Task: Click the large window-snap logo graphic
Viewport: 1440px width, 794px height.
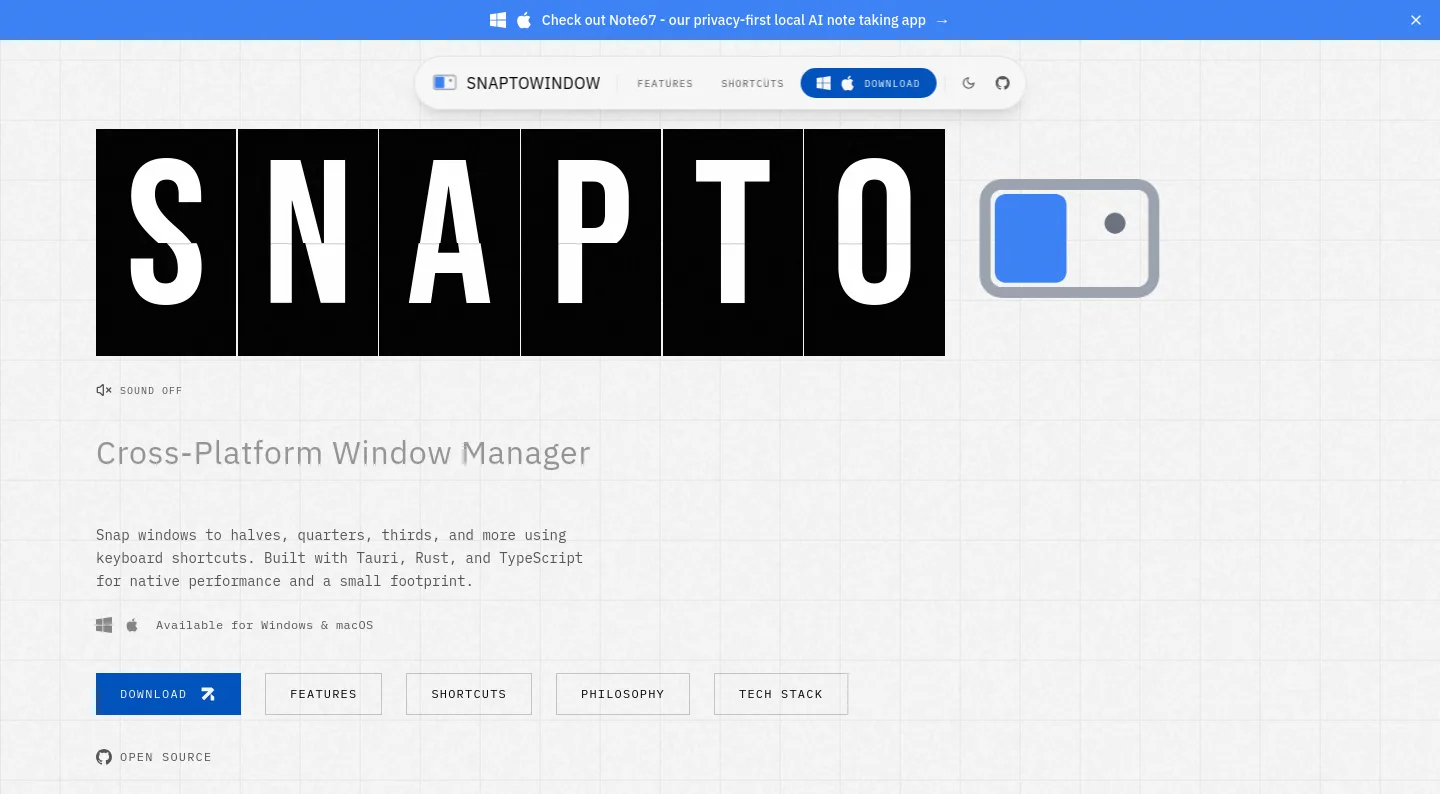Action: pyautogui.click(x=1069, y=238)
